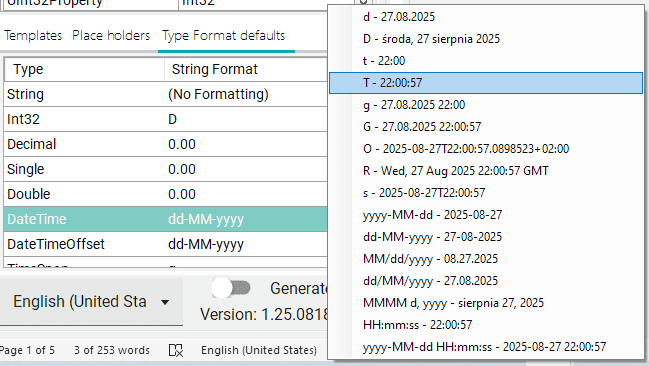Click 'Page 1 of 5' in status bar

[x=27, y=350]
